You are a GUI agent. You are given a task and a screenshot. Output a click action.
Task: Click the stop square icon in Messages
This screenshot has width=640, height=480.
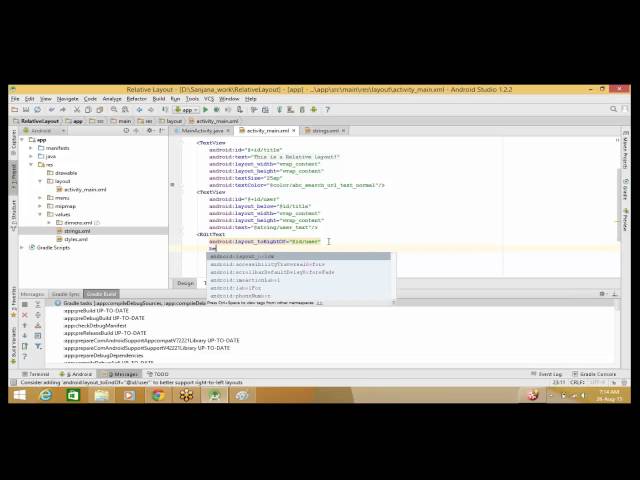pos(24,304)
